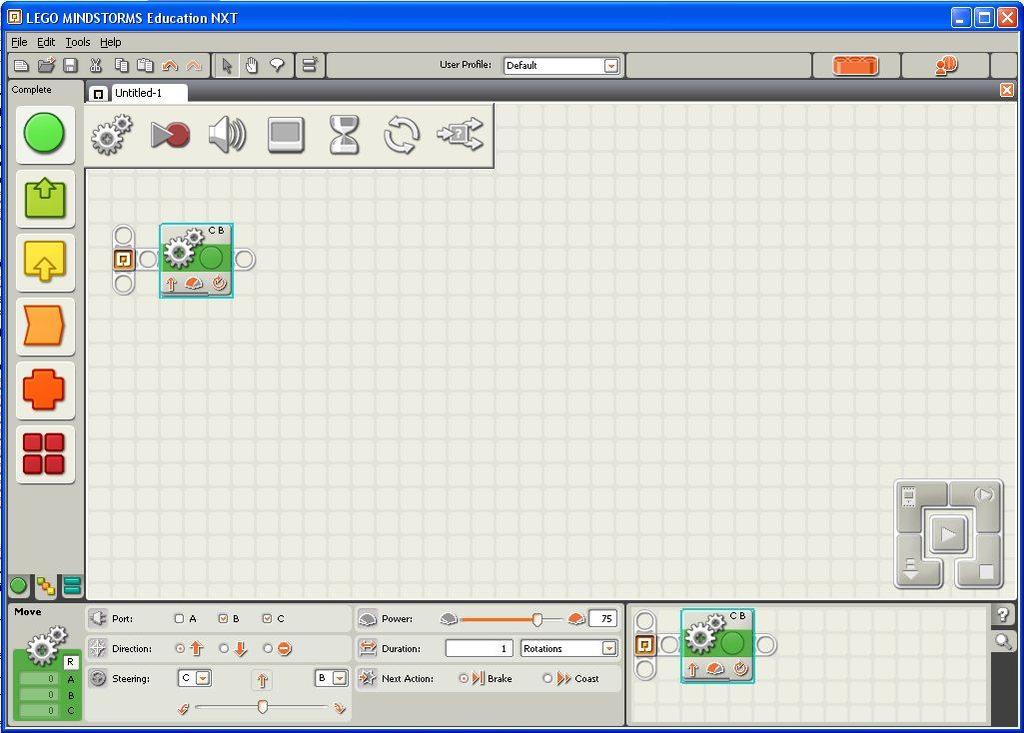Select the Pan hand tool

coord(251,65)
